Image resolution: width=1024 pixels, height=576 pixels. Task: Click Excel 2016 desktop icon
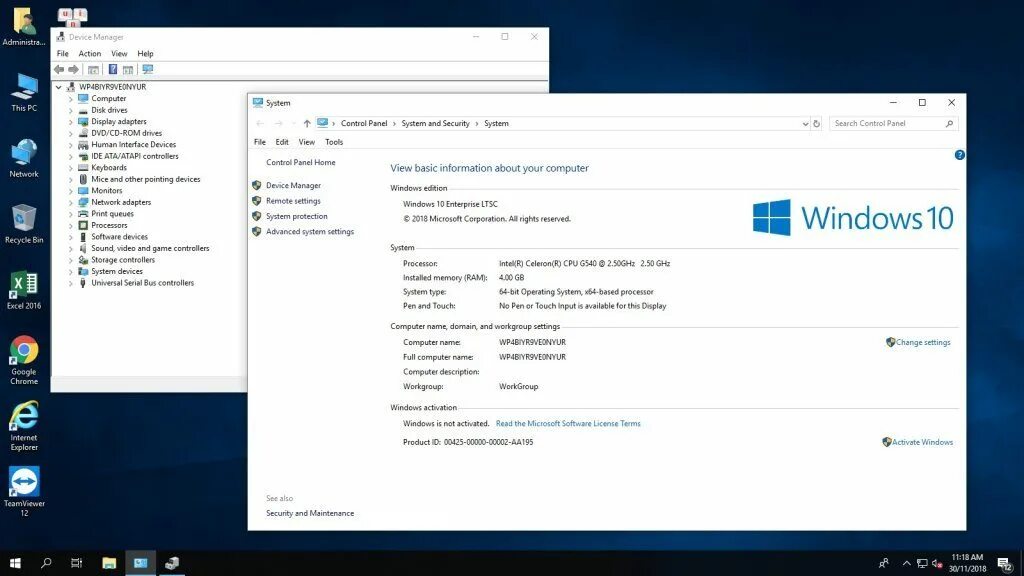(24, 290)
